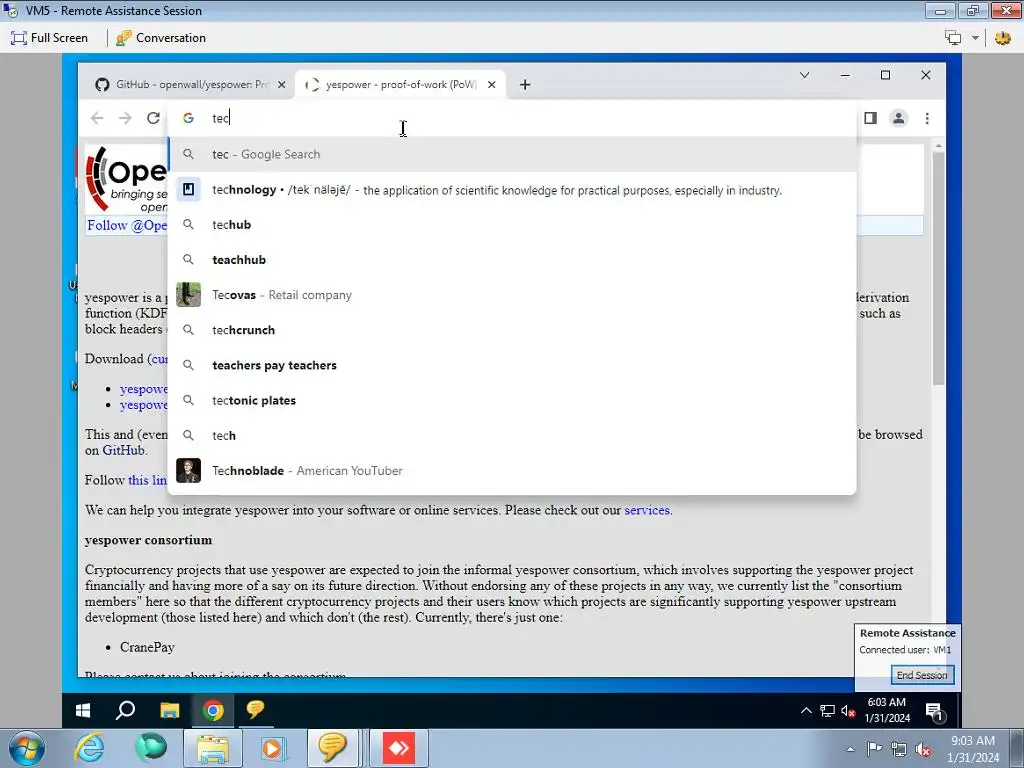Choose the 'techcrunch' suggestion

coord(512,330)
